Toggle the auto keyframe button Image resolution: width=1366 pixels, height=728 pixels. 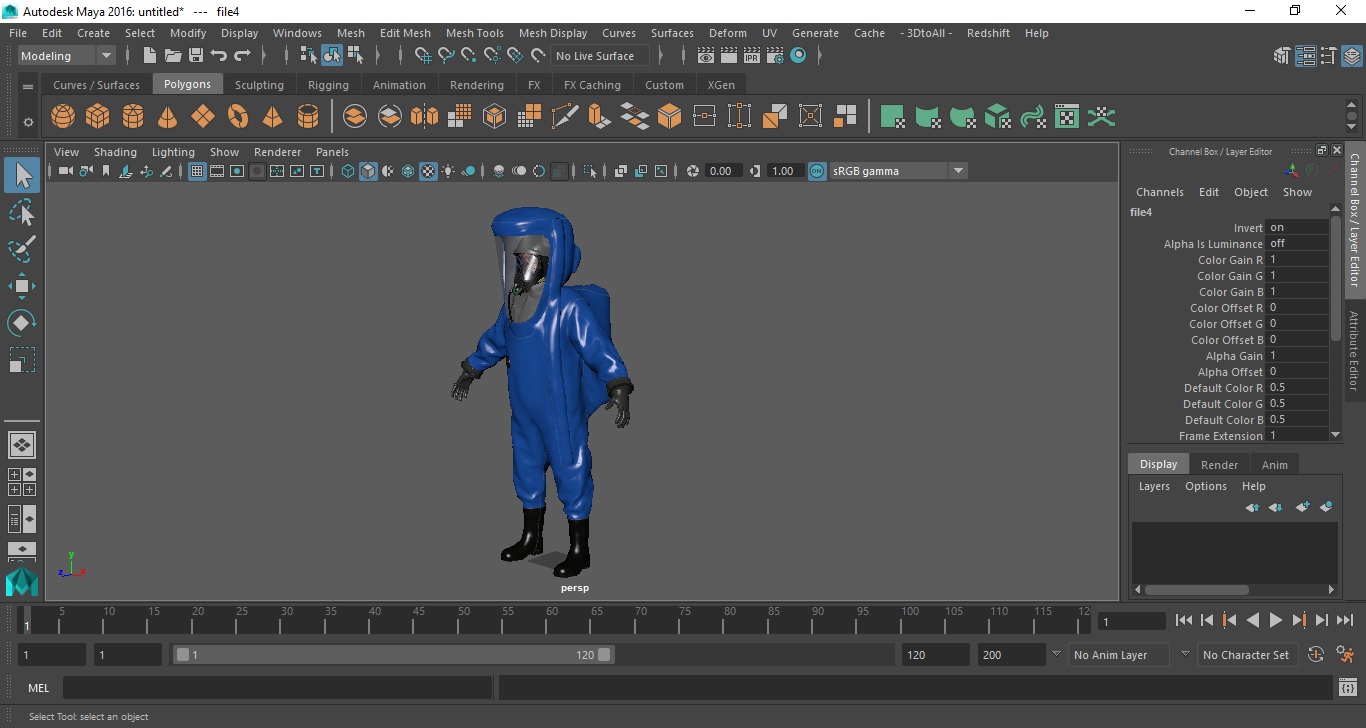coord(1316,655)
